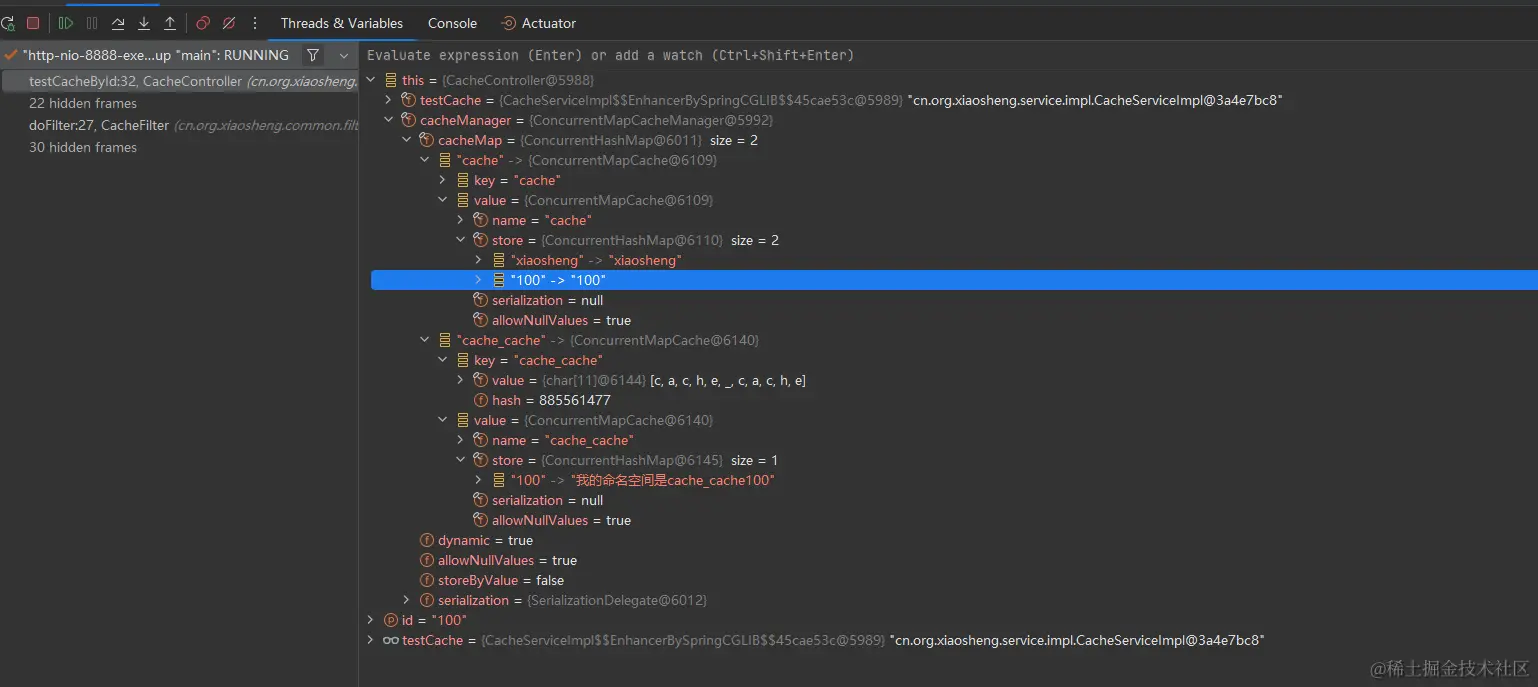Expand the char[11]@6144 value node
Image resolution: width=1538 pixels, height=687 pixels.
click(461, 380)
